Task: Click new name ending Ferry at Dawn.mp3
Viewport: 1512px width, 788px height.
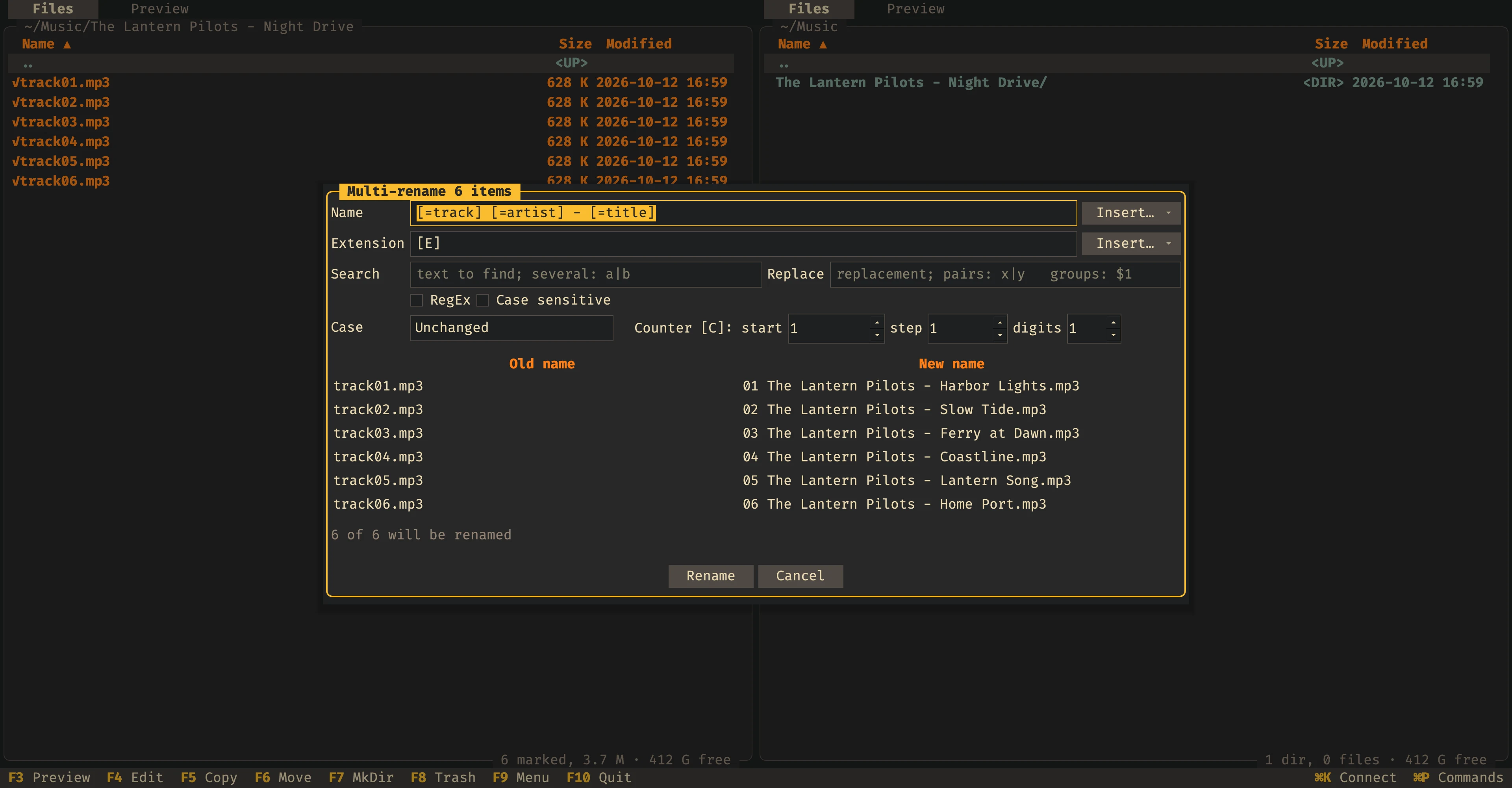Action: pyautogui.click(x=911, y=433)
